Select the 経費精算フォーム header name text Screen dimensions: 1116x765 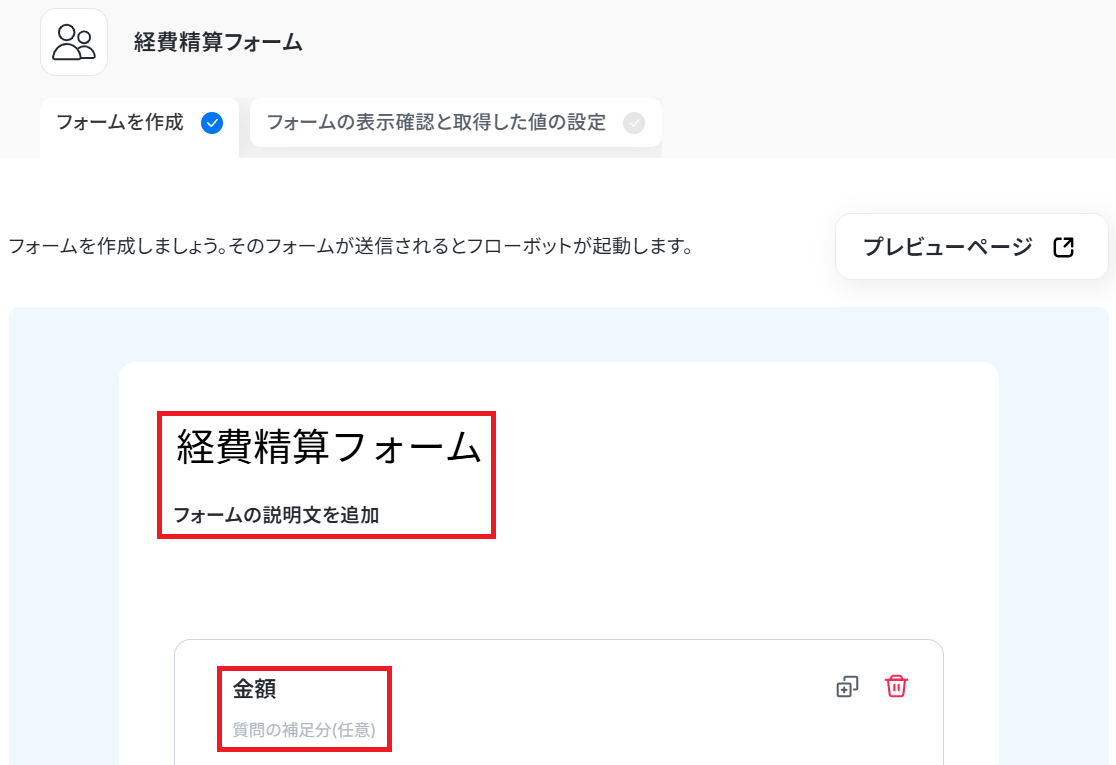(219, 42)
